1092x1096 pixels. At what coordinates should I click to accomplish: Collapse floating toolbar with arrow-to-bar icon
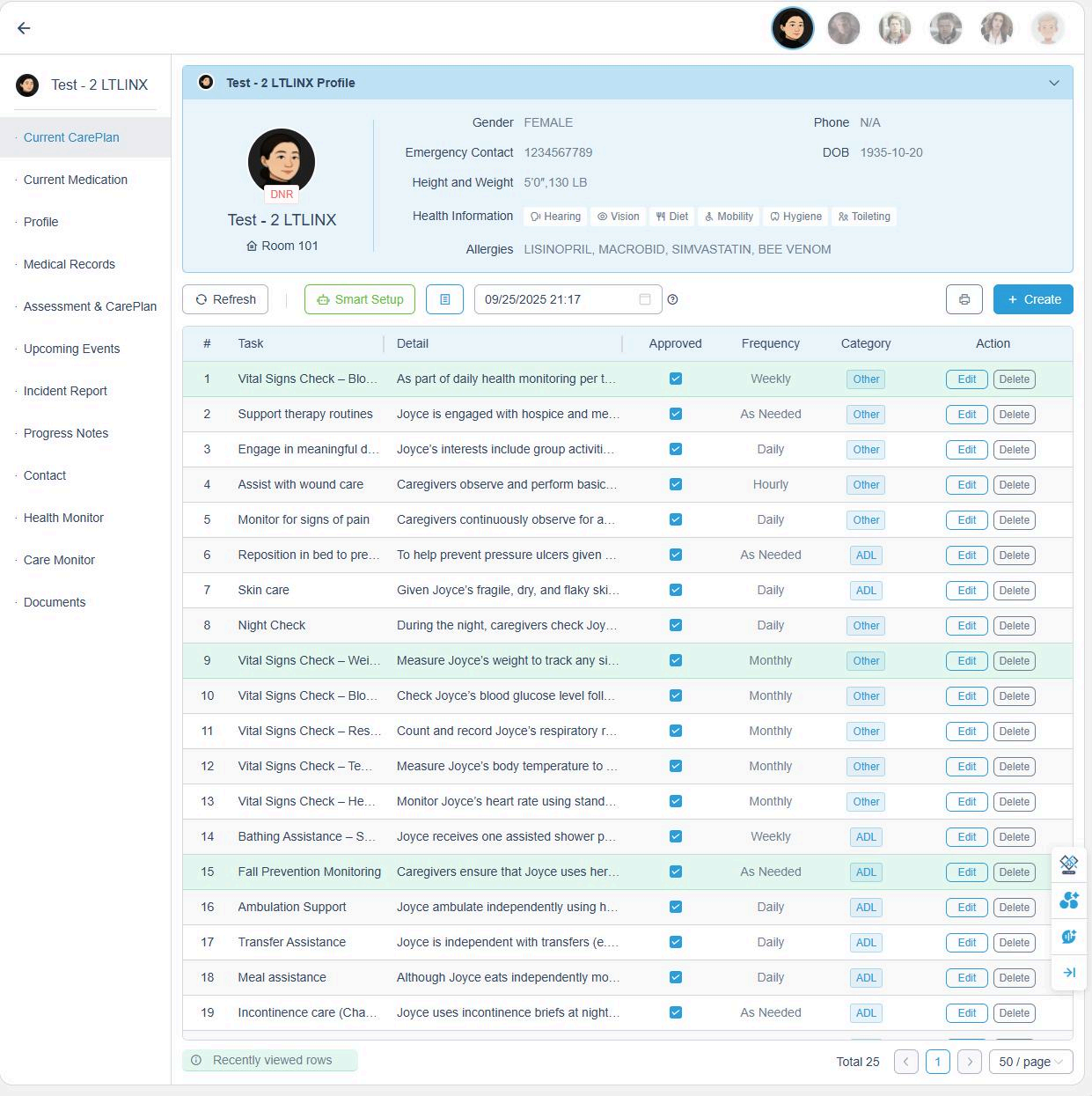tap(1069, 973)
